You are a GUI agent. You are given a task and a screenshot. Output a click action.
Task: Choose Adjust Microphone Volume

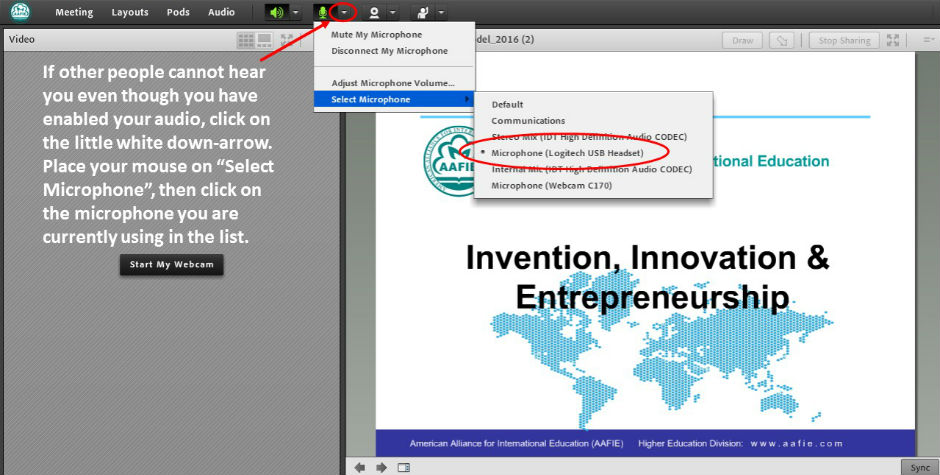click(x=394, y=83)
